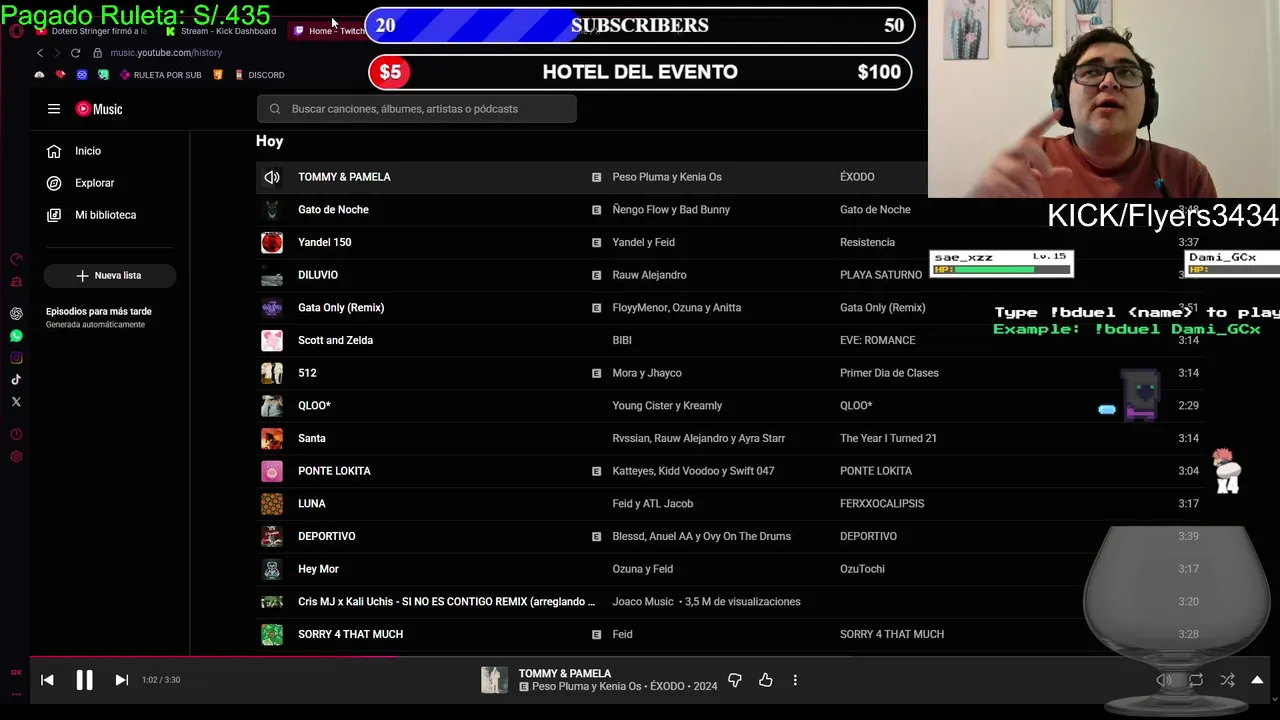The image size is (1280, 720).
Task: Open X (Twitter) from the Opera sidebar
Action: click(16, 402)
